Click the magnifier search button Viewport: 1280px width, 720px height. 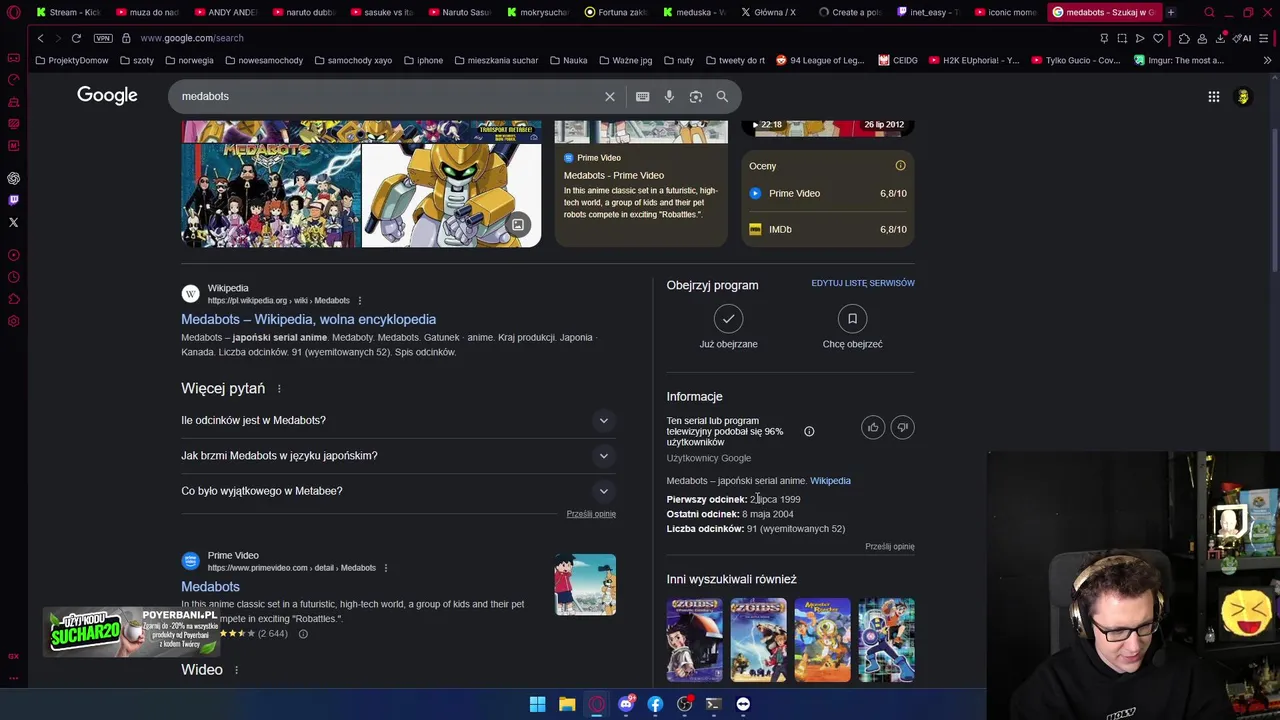click(722, 96)
